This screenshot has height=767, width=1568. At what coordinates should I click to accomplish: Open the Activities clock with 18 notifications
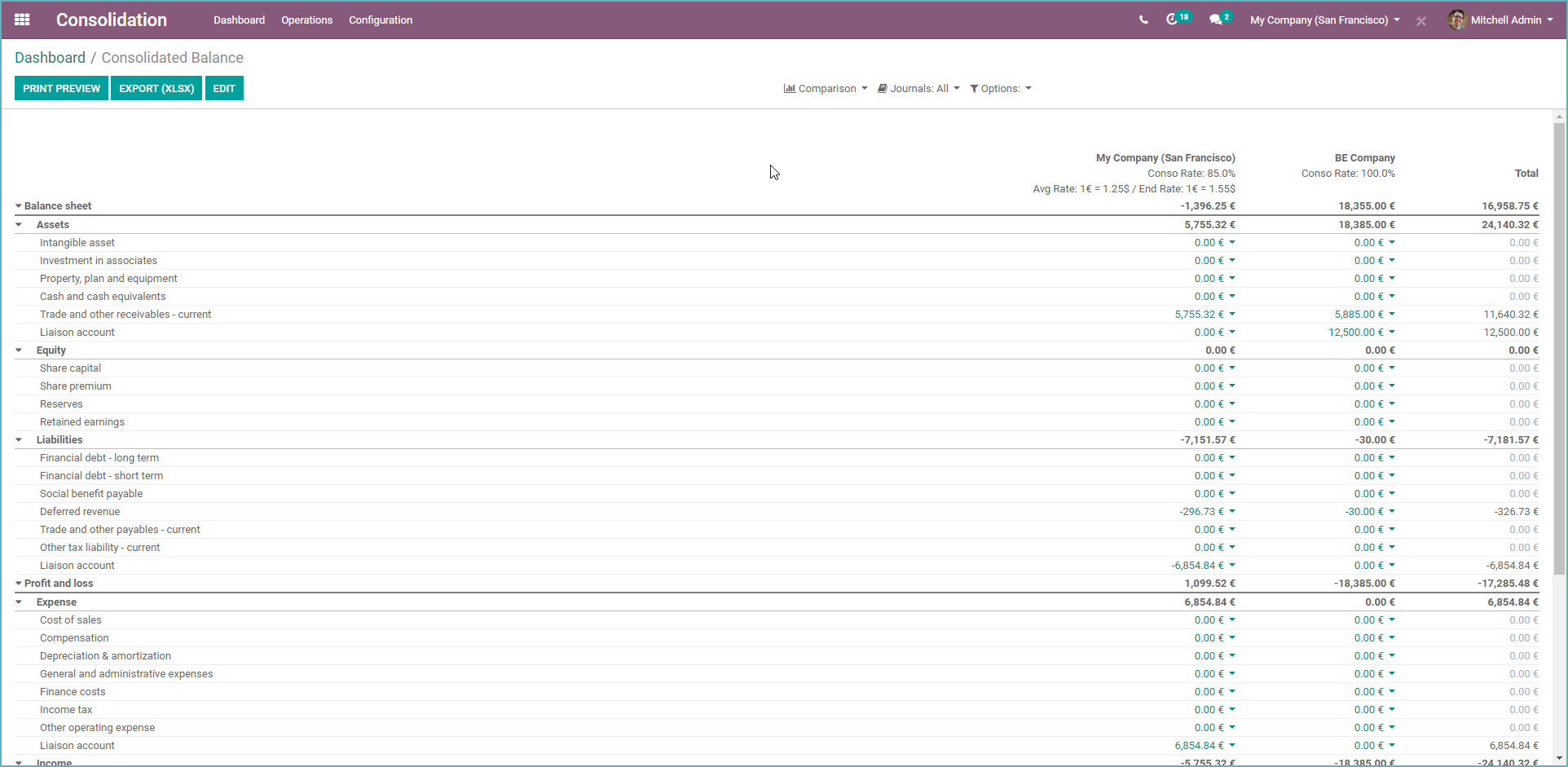1176,20
